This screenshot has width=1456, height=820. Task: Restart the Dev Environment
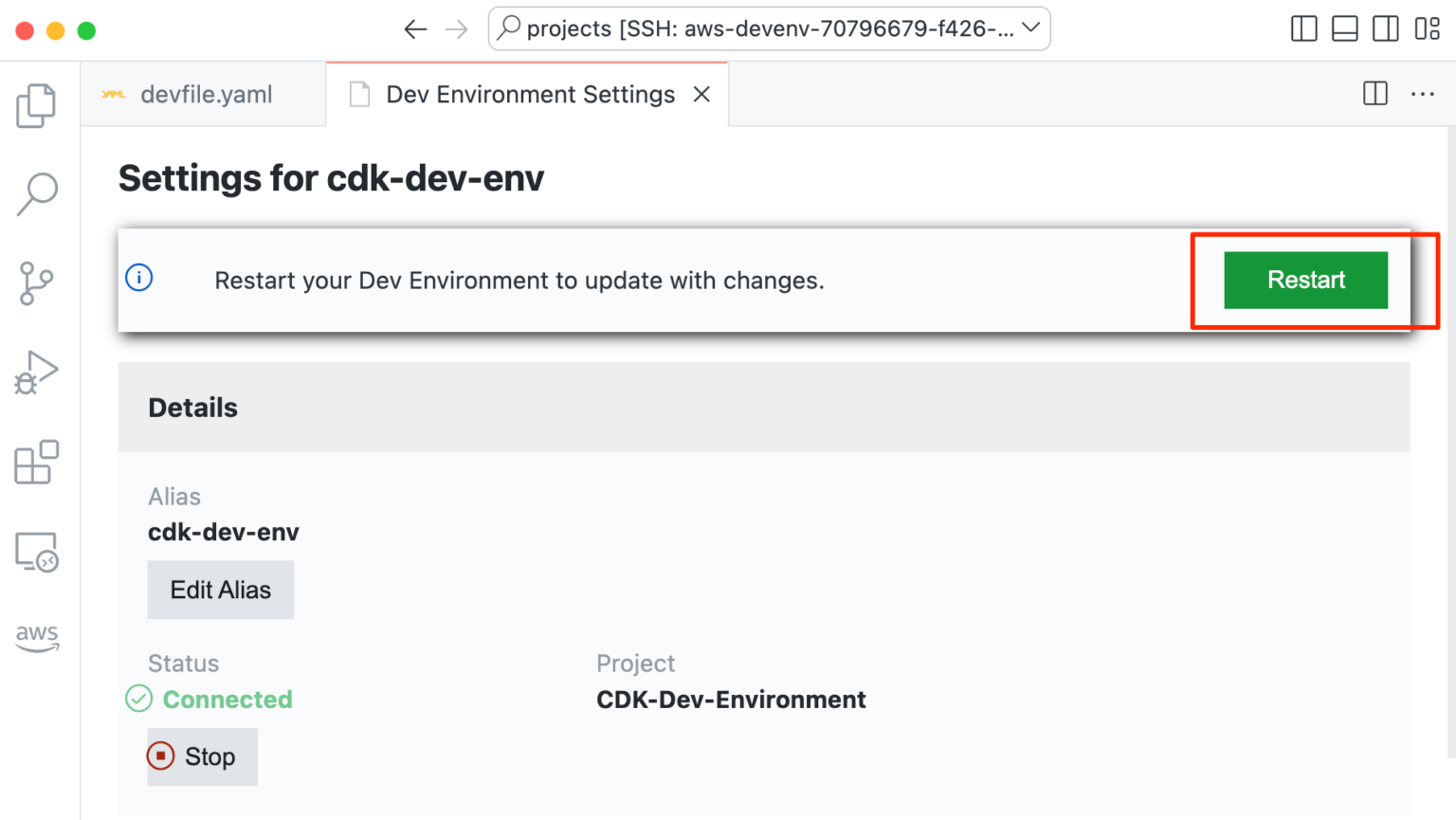(1306, 280)
